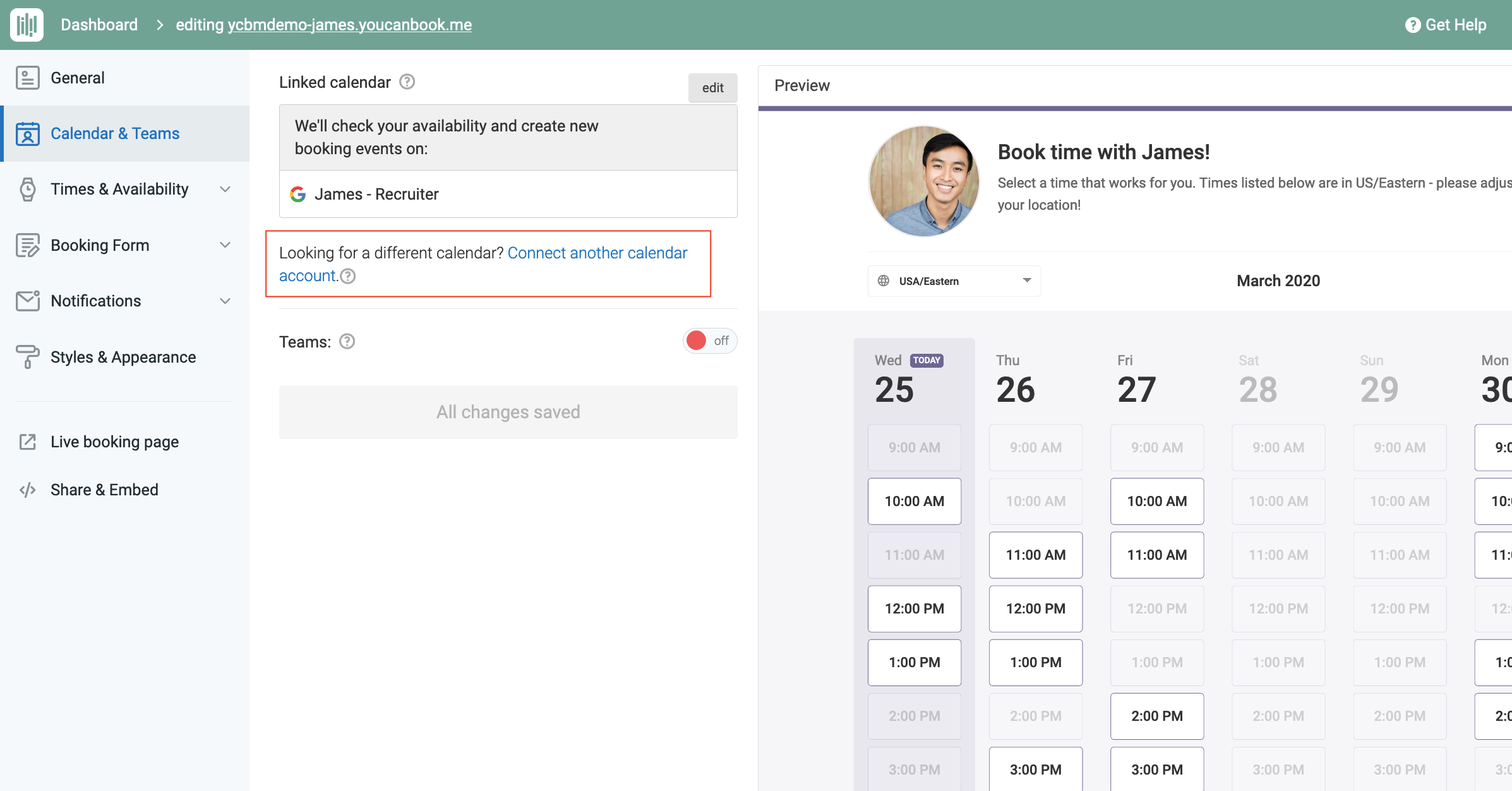
Task: Open Live booking page
Action: 114,442
